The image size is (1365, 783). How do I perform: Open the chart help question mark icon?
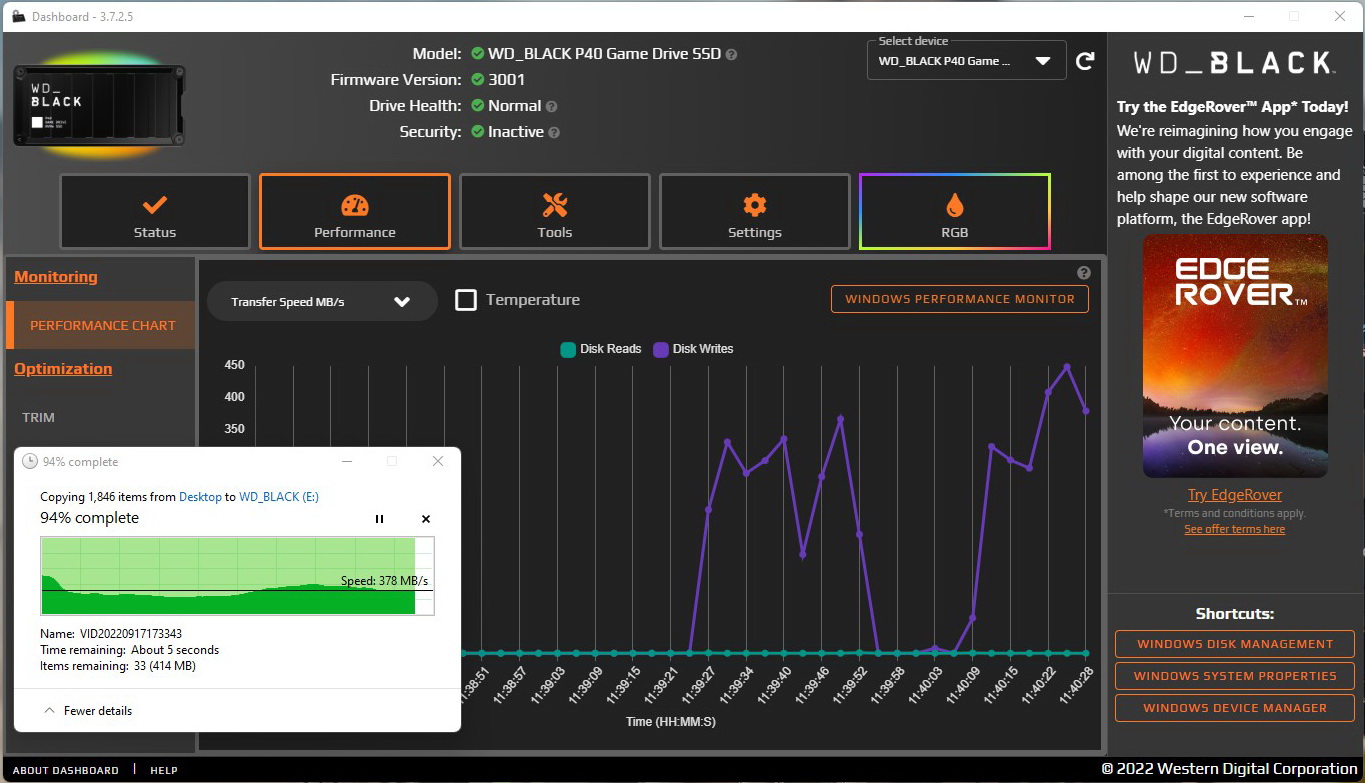[x=1084, y=273]
